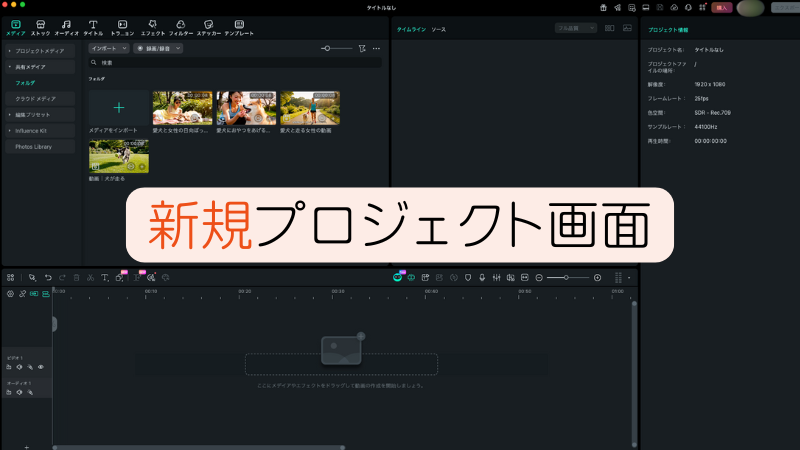Screen dimensions: 800x450
Task: Open the ステッカー (Stickers) icon
Action: (x=209, y=23)
